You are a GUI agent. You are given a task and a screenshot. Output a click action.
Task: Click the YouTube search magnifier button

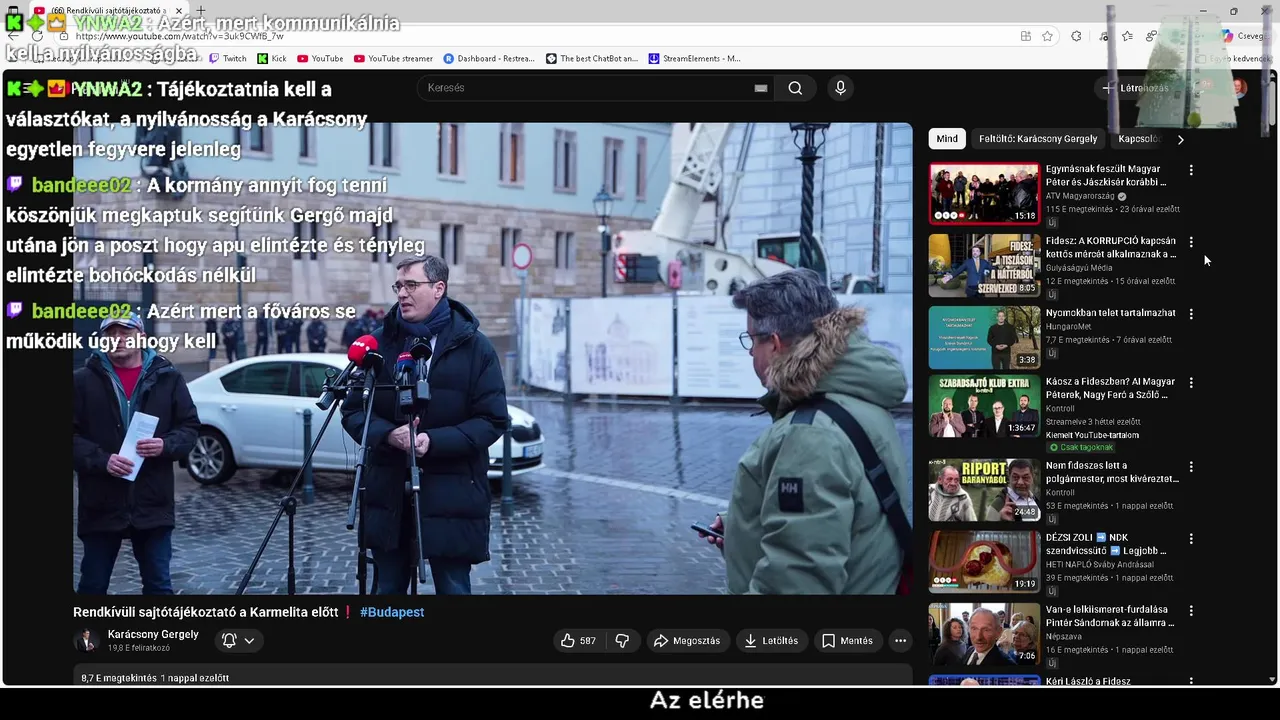pos(795,88)
